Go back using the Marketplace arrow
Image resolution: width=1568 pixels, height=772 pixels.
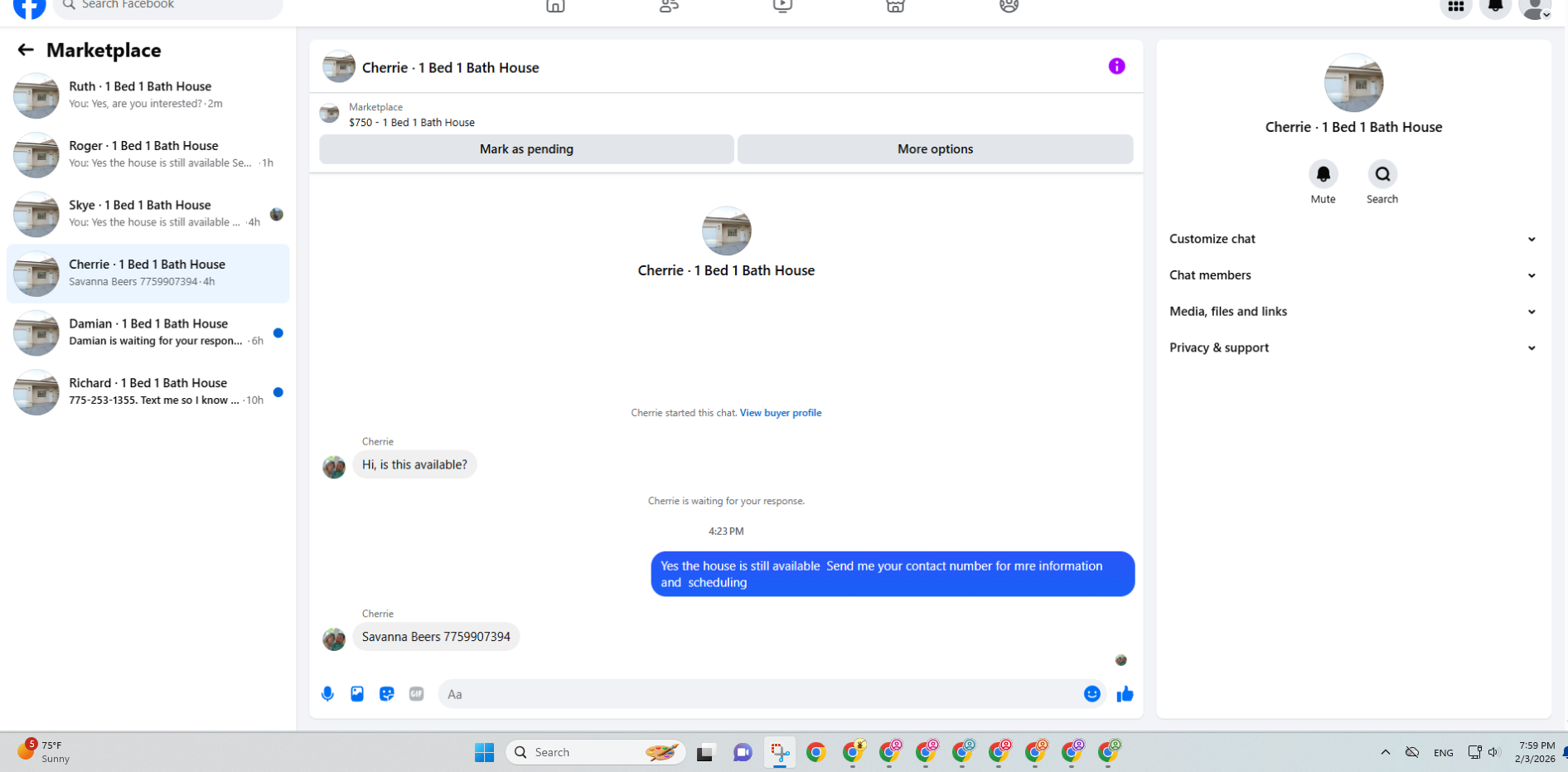(x=26, y=50)
